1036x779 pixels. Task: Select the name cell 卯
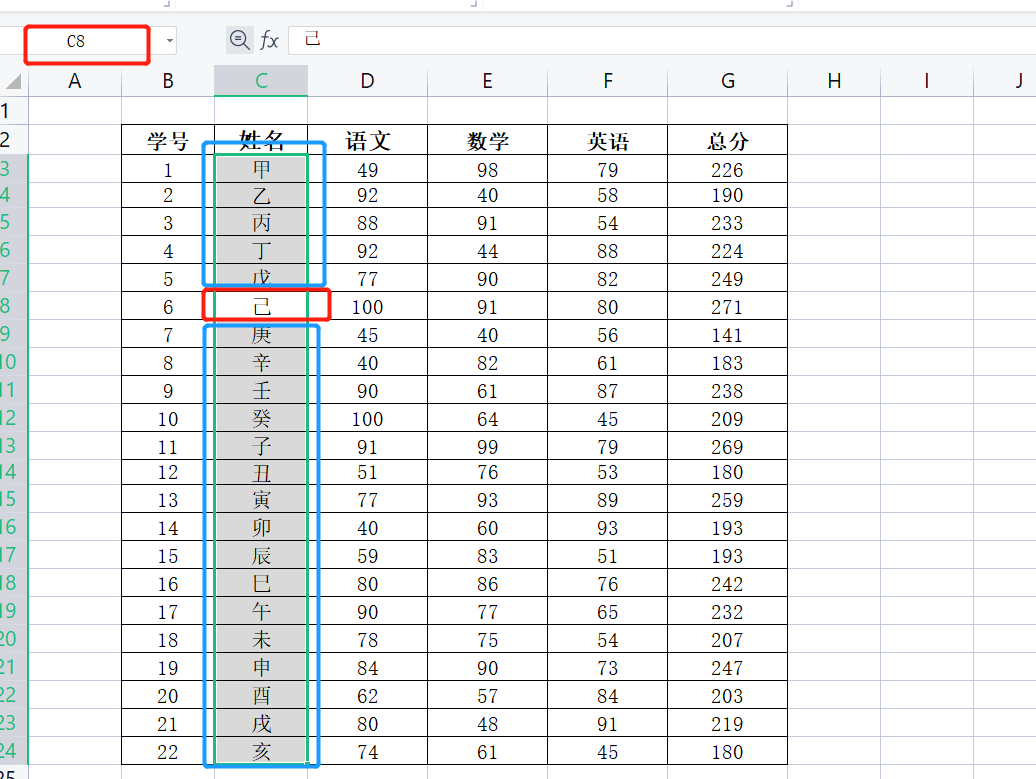261,527
